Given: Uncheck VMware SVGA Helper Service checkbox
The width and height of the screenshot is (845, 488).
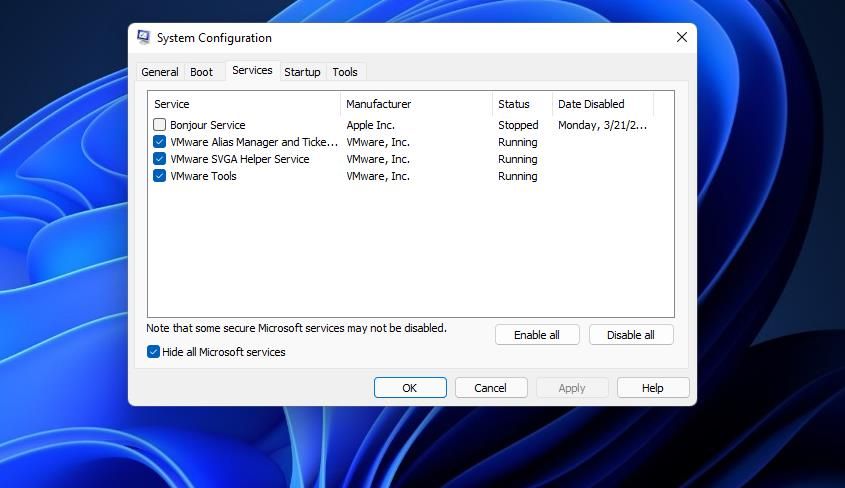Looking at the screenshot, I should pos(160,159).
